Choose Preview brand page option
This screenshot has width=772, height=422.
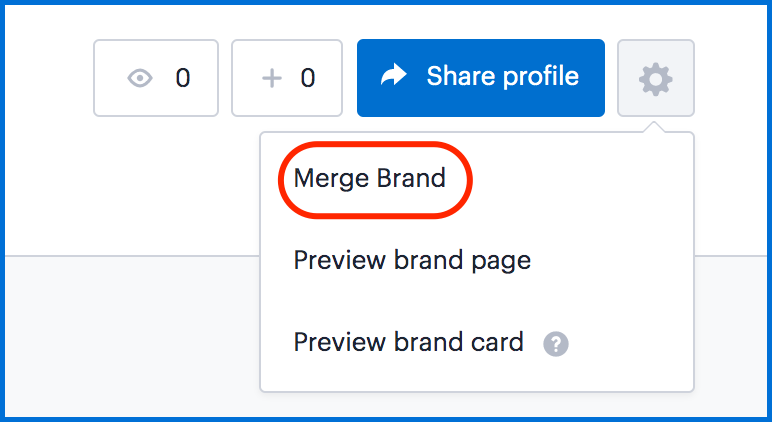pos(412,260)
